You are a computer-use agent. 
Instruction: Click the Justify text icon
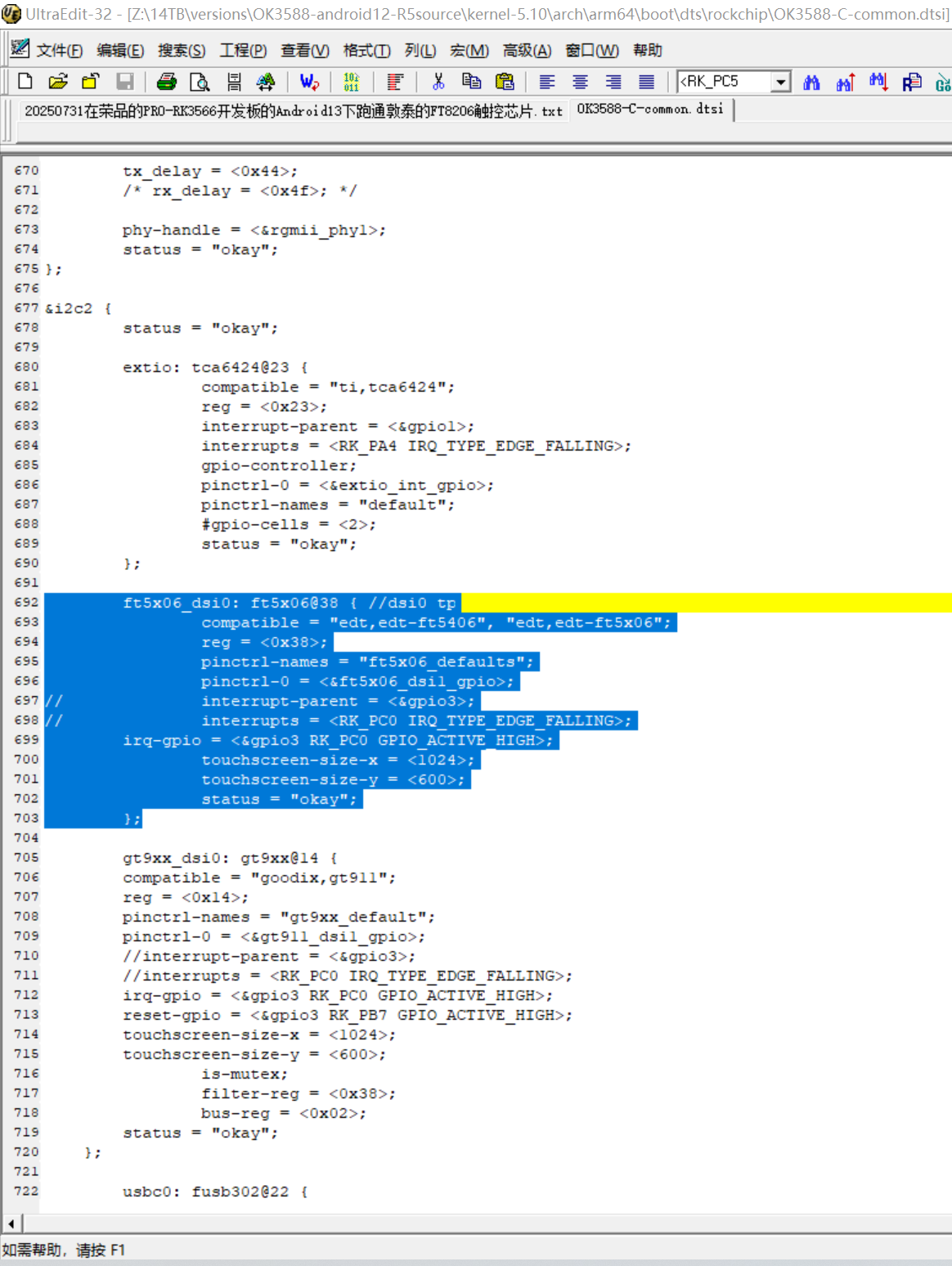coord(646,81)
